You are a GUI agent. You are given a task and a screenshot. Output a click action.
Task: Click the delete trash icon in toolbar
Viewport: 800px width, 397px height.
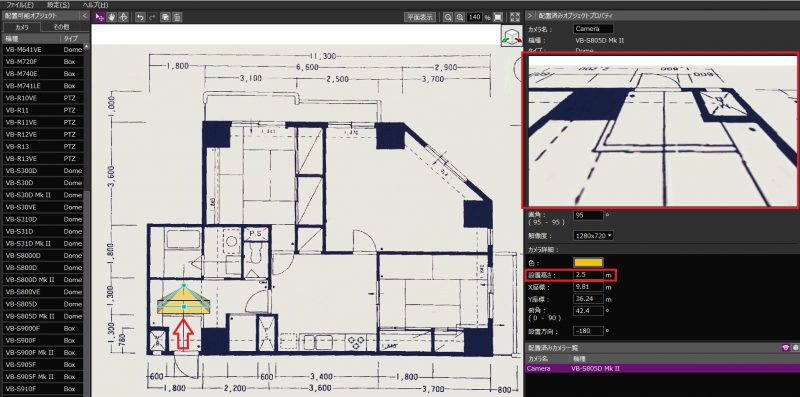(x=177, y=17)
